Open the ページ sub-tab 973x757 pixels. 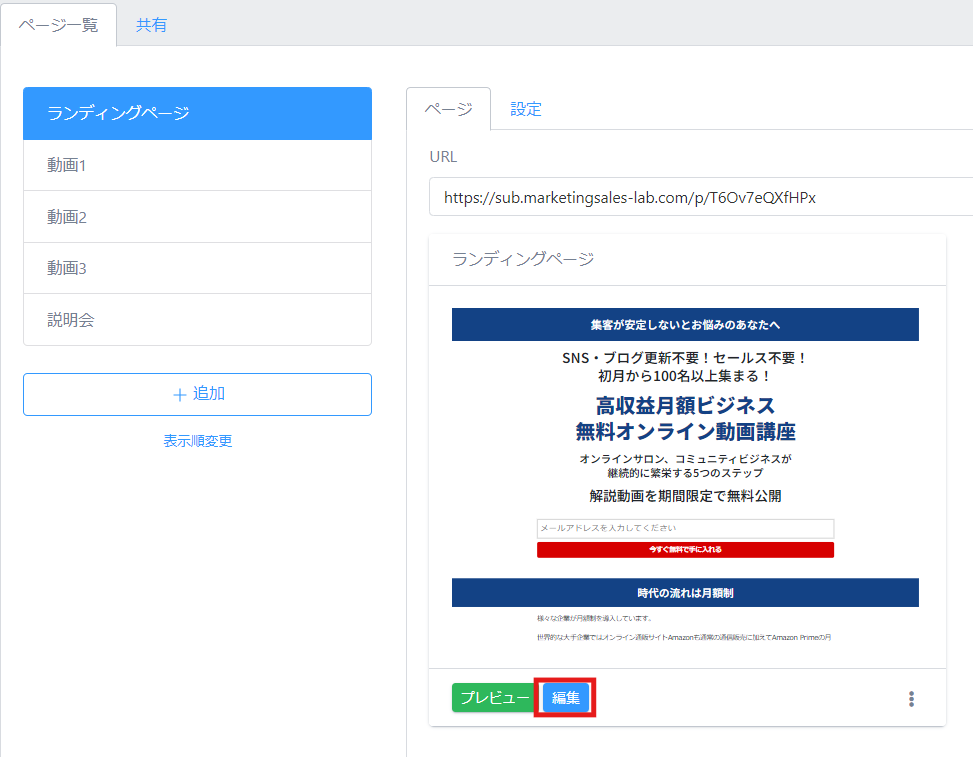pyautogui.click(x=449, y=109)
